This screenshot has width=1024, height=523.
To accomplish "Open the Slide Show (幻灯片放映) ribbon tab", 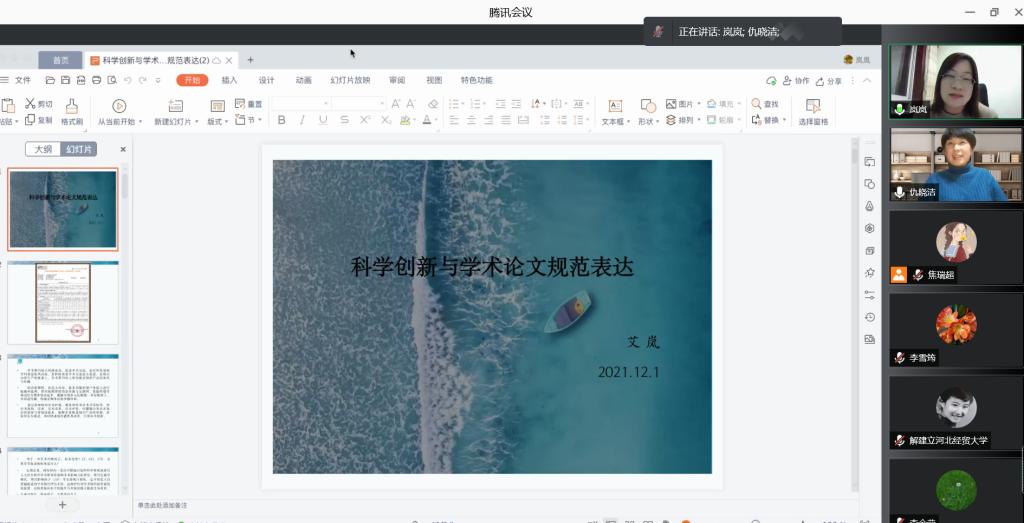I will pyautogui.click(x=350, y=80).
